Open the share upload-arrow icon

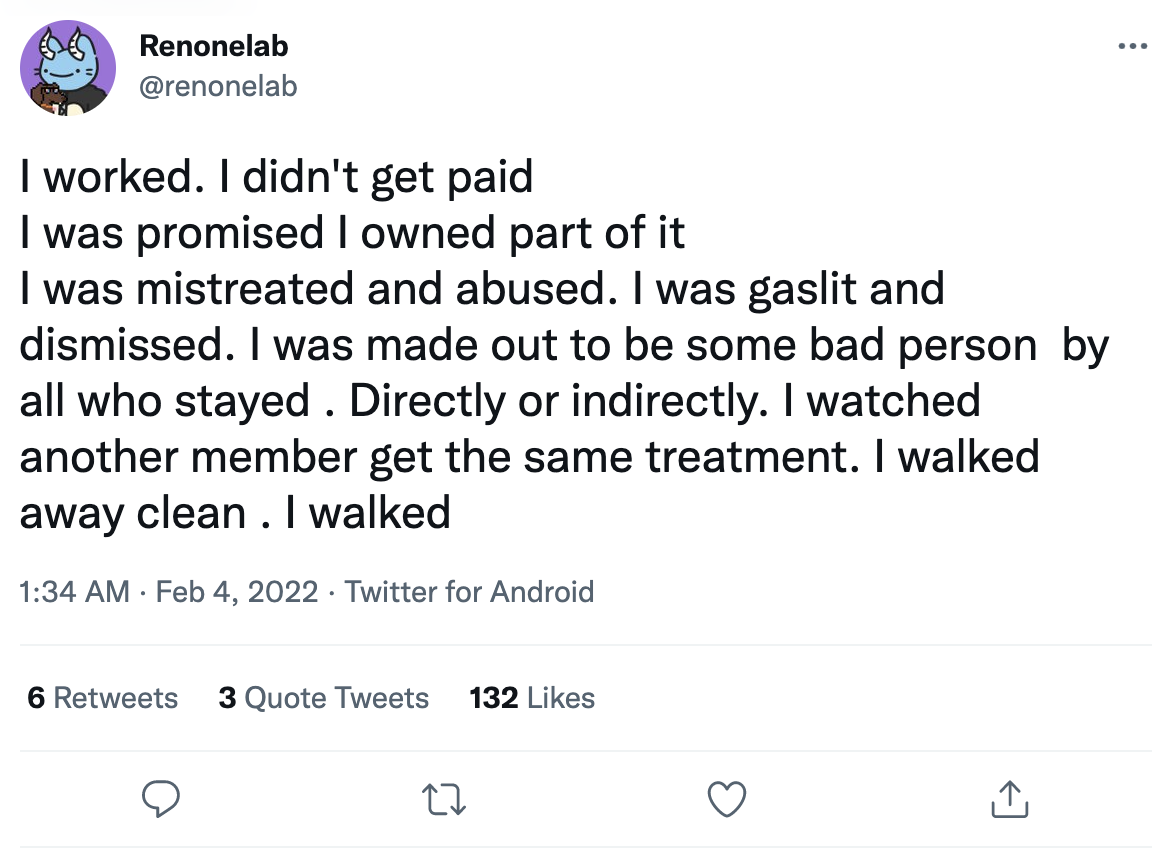click(1010, 799)
